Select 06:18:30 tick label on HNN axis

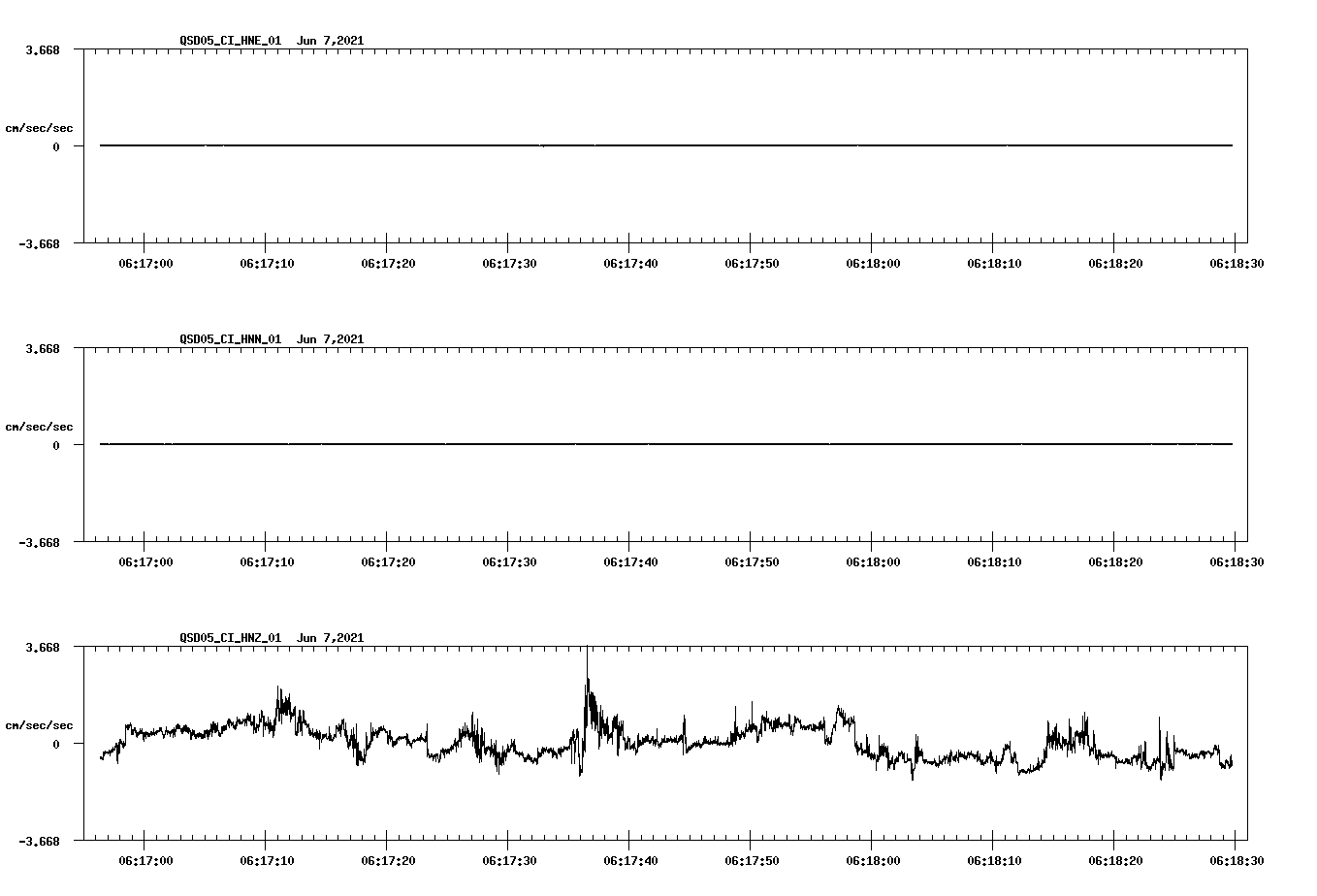1236,561
